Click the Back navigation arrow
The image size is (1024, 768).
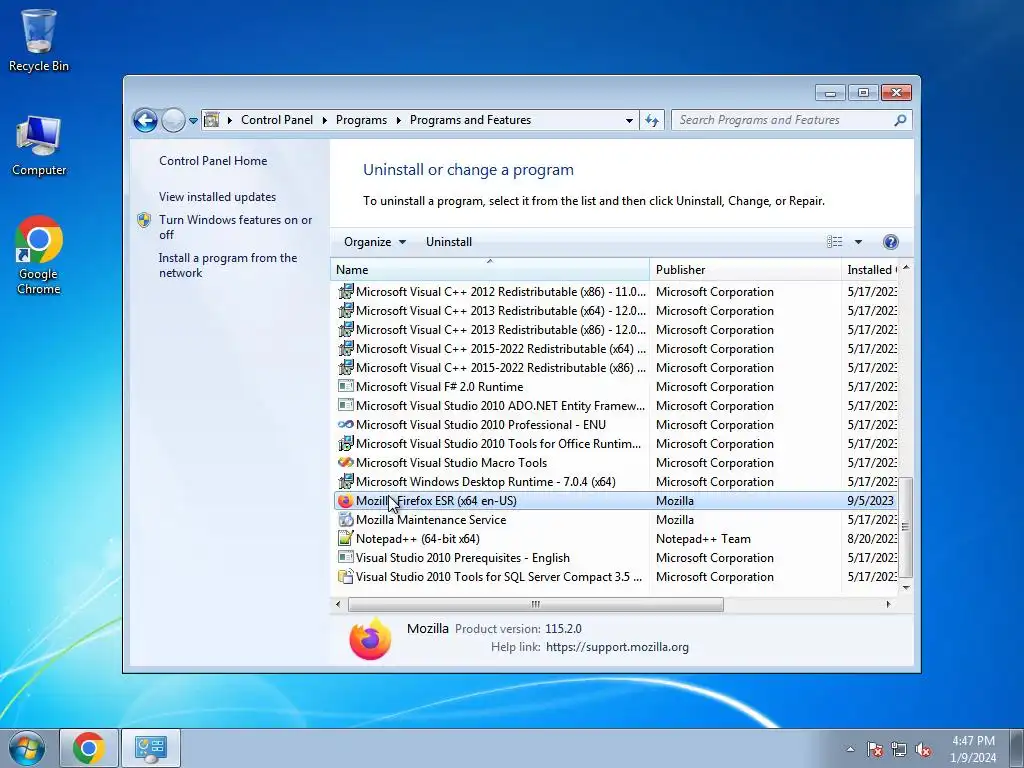145,120
